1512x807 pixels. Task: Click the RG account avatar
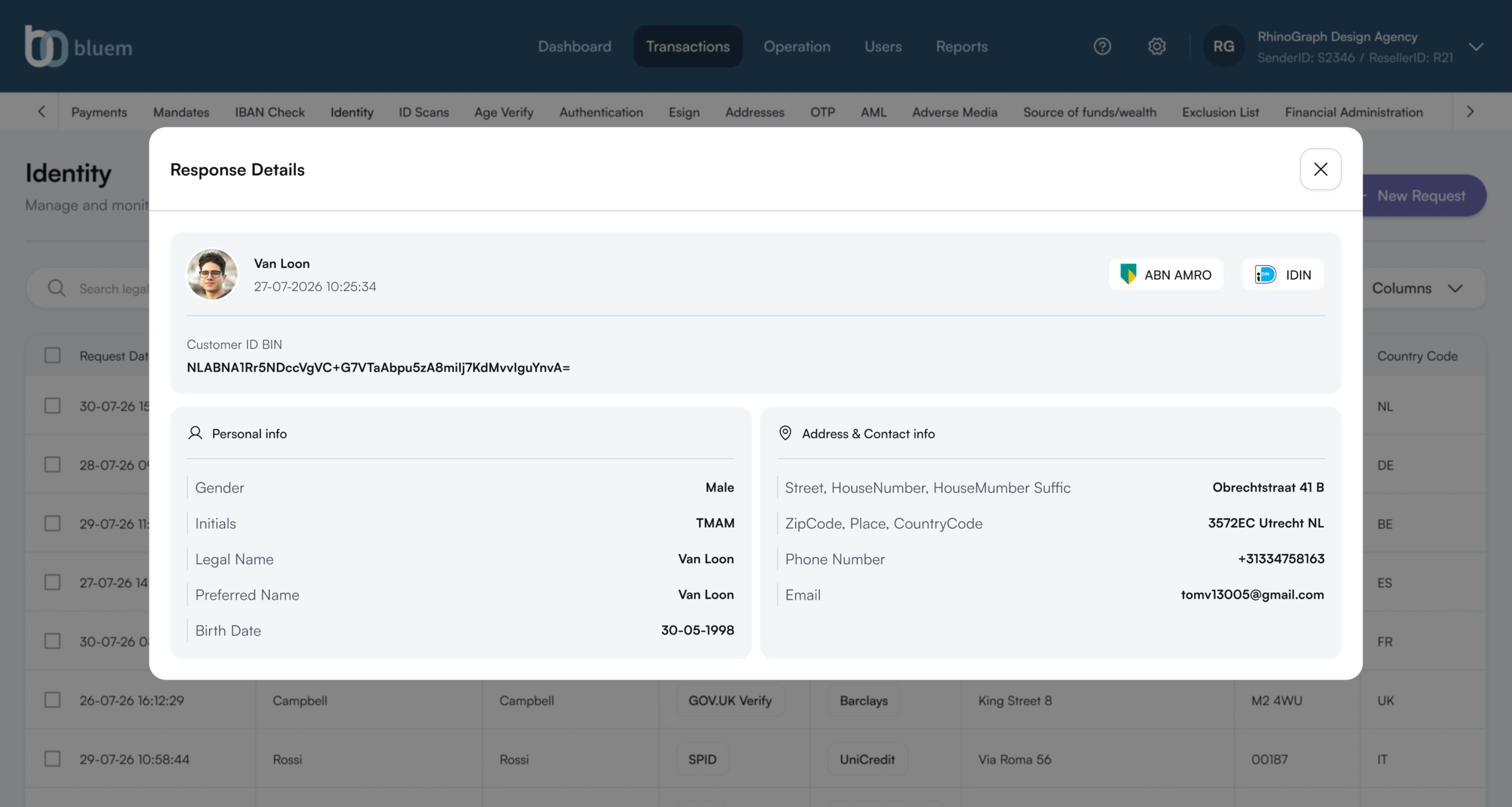(1224, 46)
